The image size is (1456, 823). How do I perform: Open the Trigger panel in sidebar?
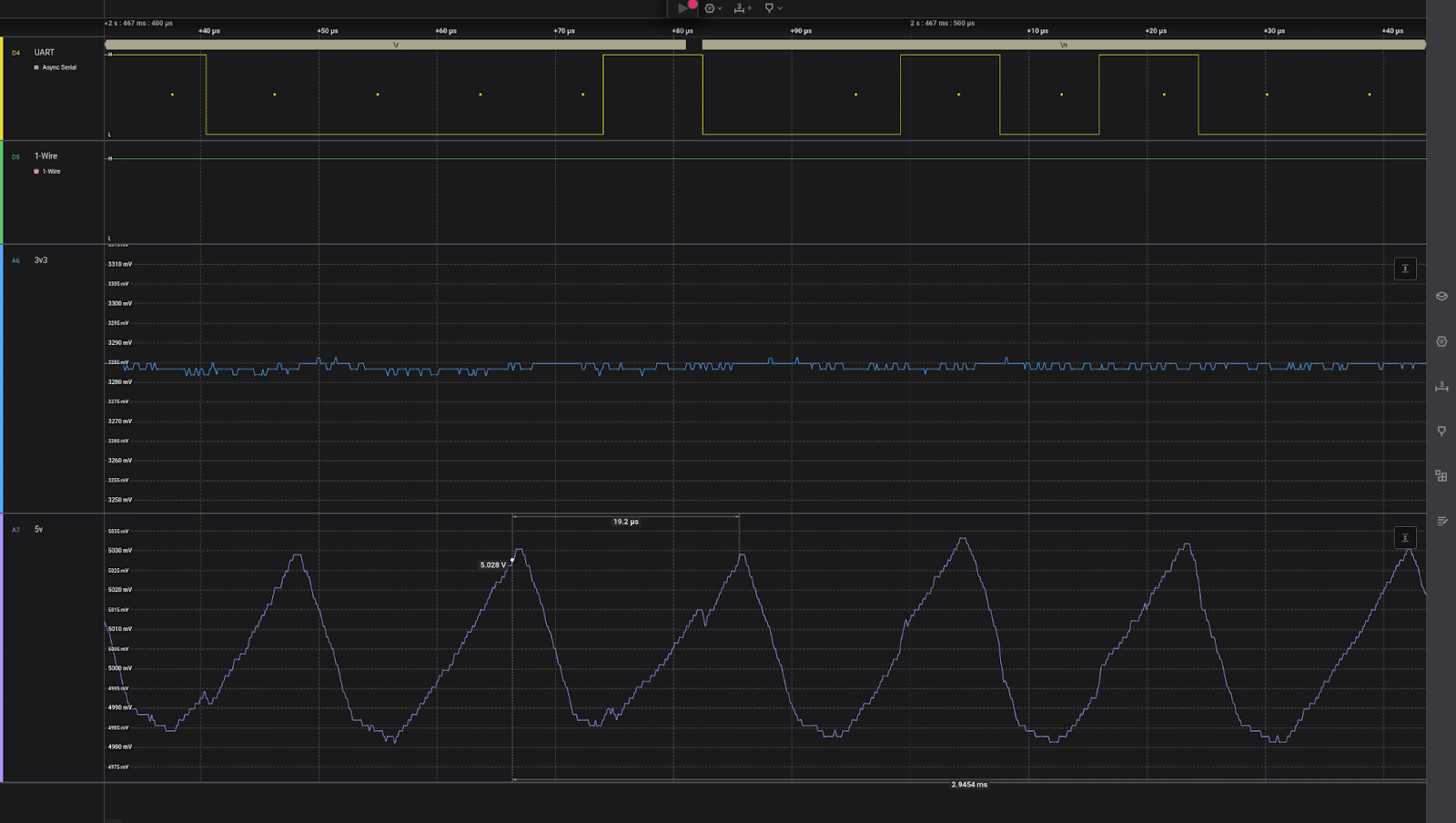(x=1441, y=431)
